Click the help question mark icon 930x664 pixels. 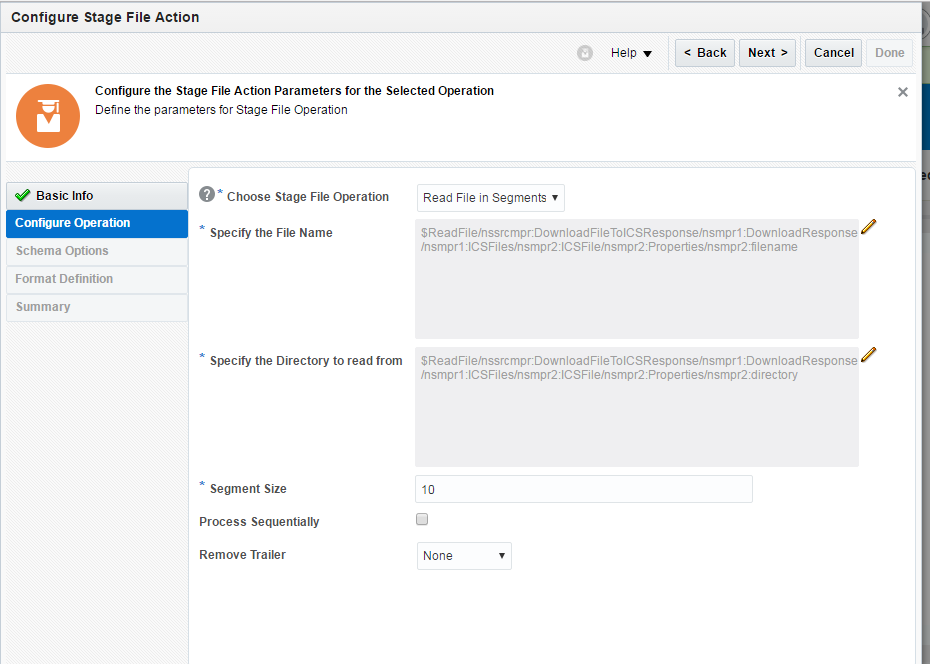coord(207,194)
